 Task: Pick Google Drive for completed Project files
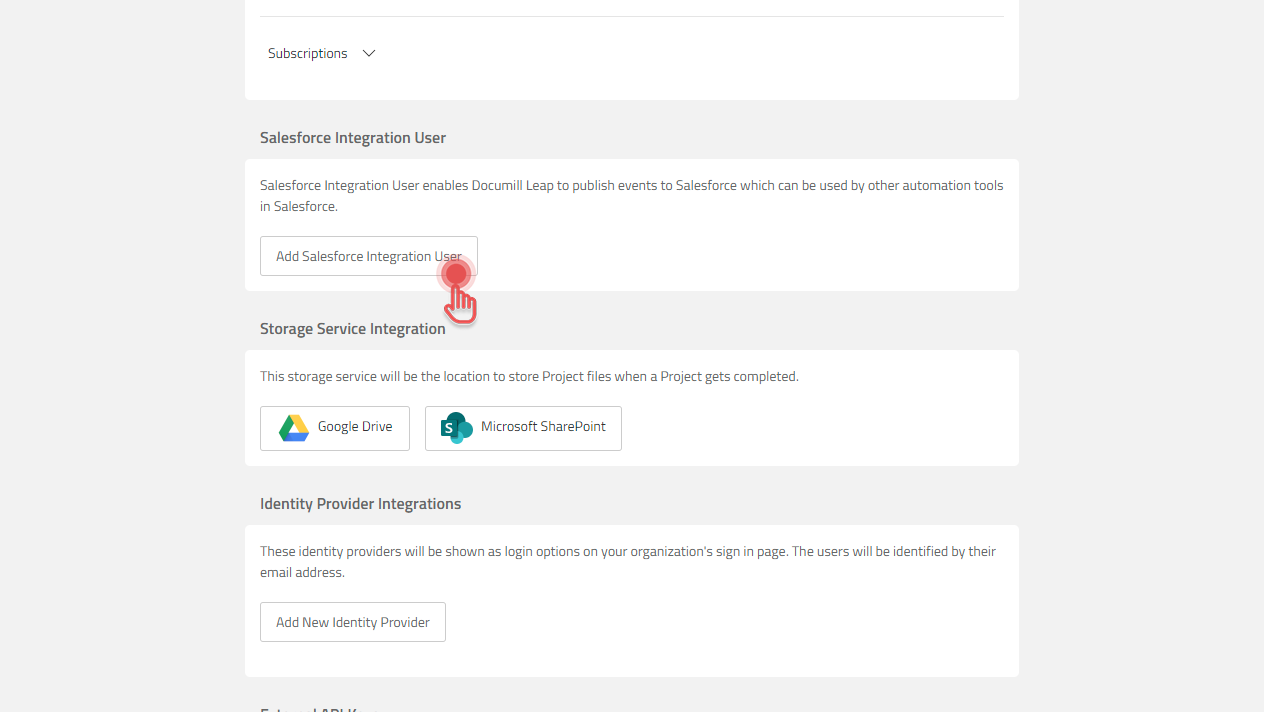(334, 427)
